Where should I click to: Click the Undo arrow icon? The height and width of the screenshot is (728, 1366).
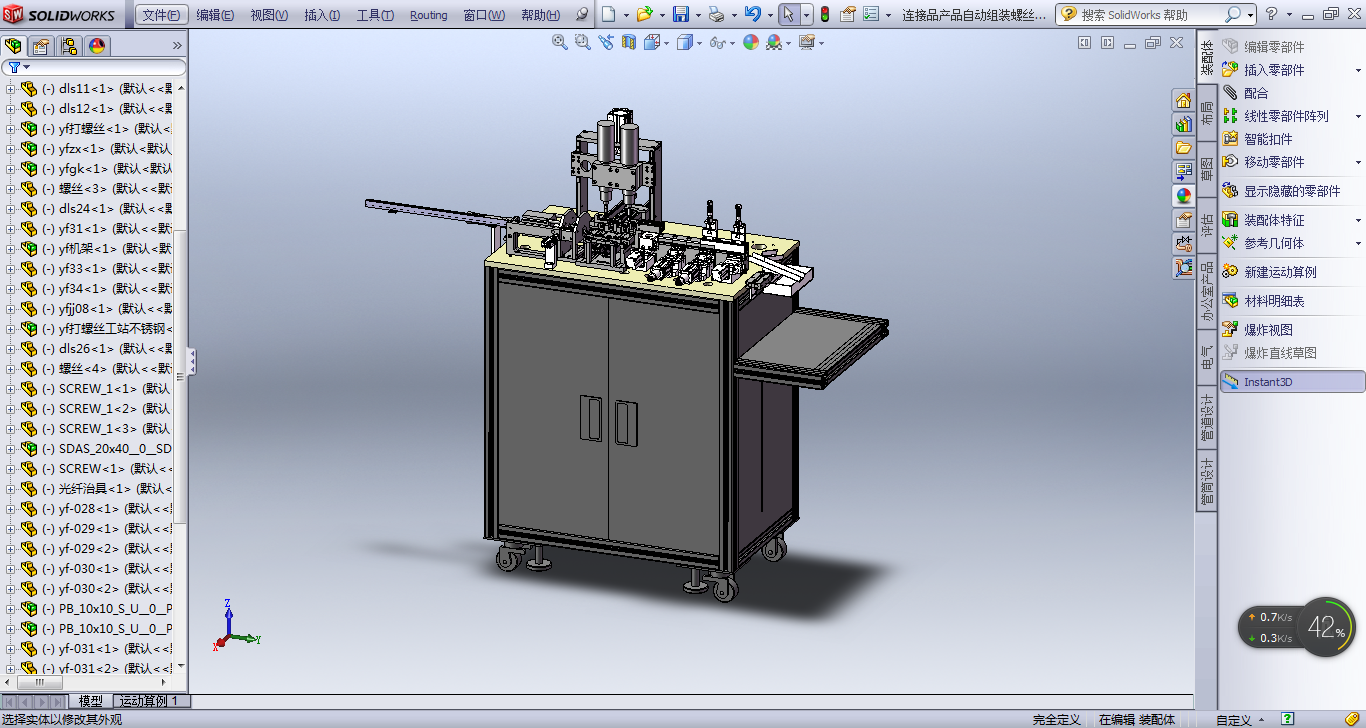click(752, 14)
